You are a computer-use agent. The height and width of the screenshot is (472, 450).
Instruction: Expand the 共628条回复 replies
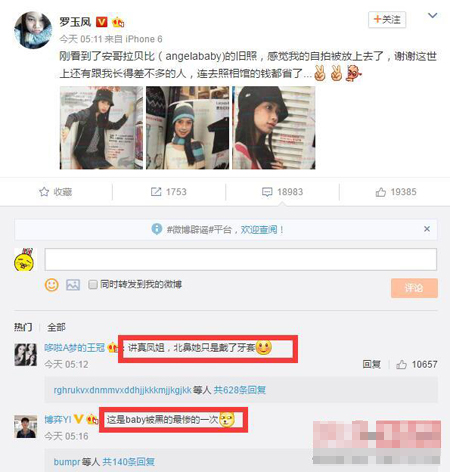pyautogui.click(x=240, y=390)
